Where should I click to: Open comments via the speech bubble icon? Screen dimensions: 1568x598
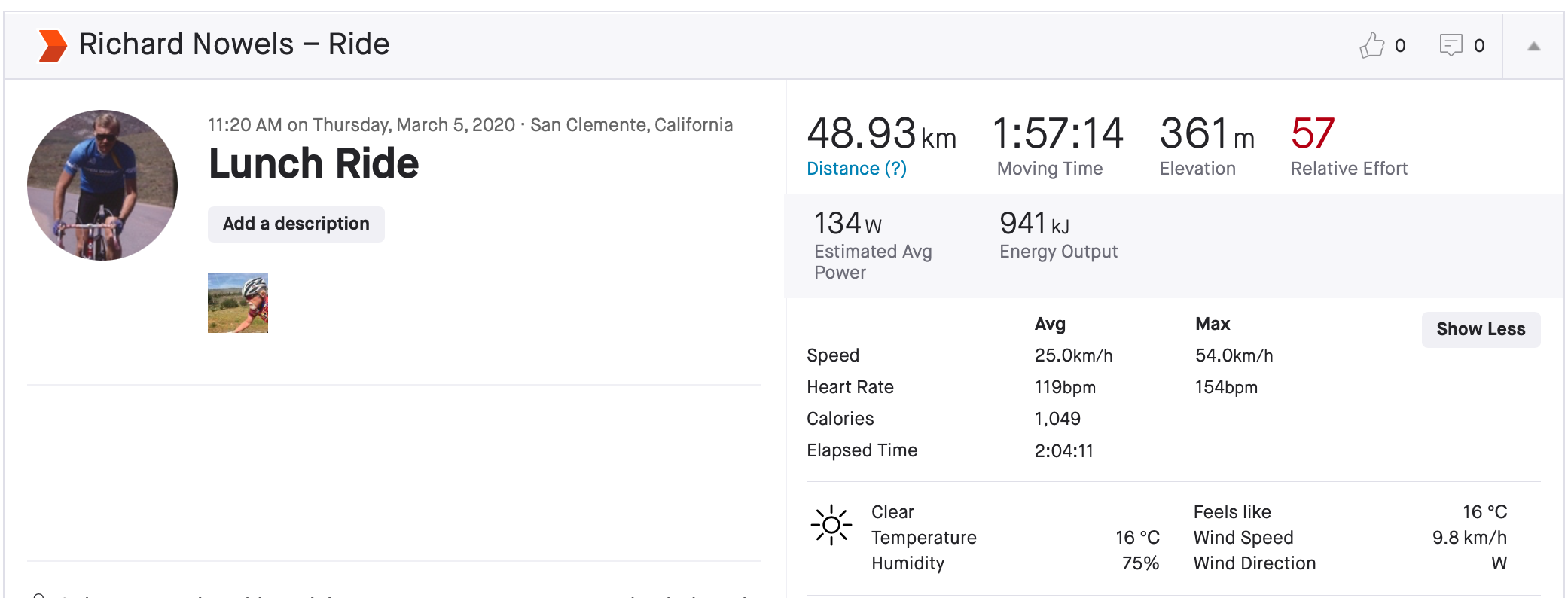1451,45
